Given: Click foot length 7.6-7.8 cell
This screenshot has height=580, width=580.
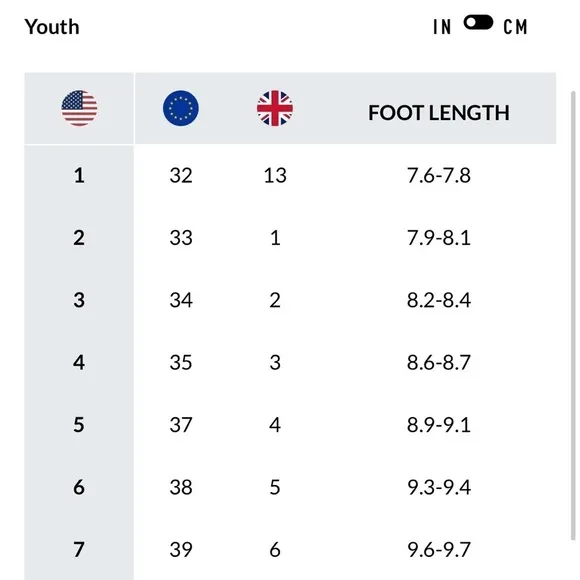Looking at the screenshot, I should 439,175.
